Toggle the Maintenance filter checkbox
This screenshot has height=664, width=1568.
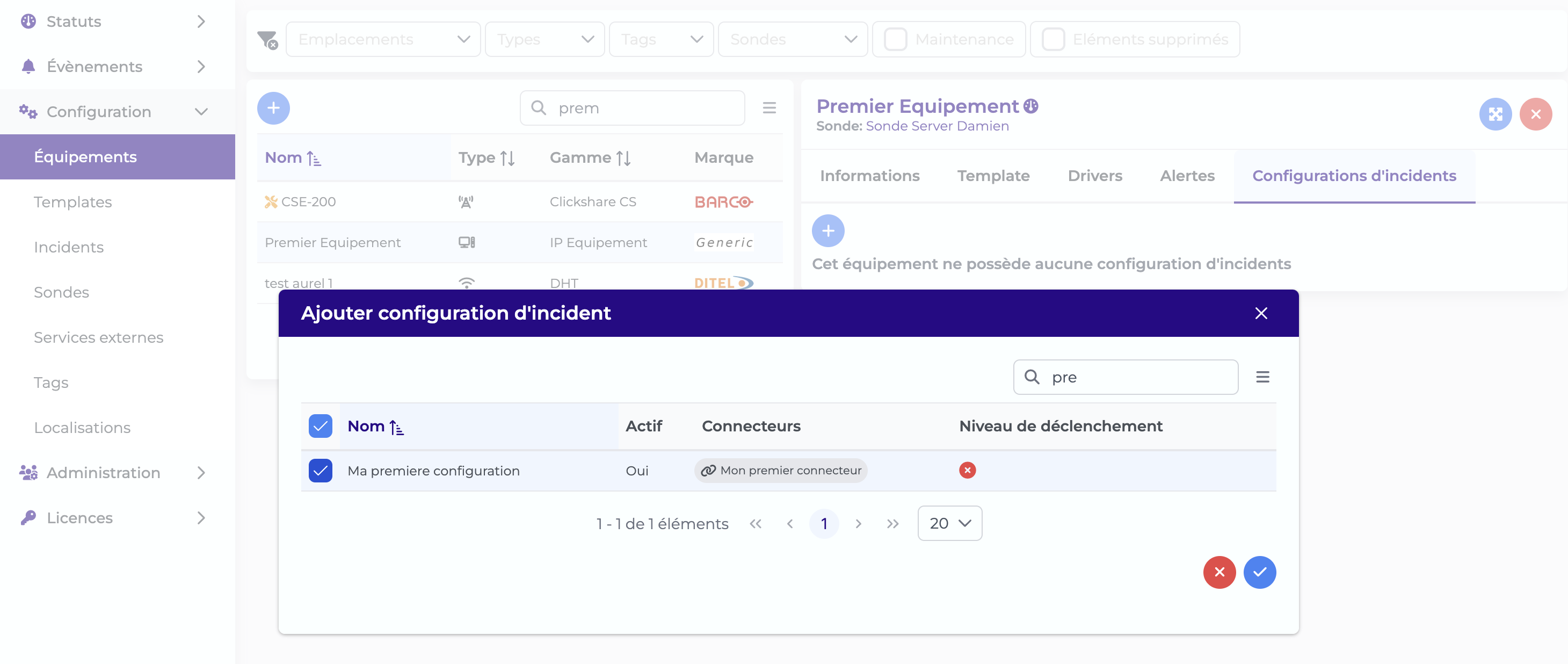(x=895, y=40)
